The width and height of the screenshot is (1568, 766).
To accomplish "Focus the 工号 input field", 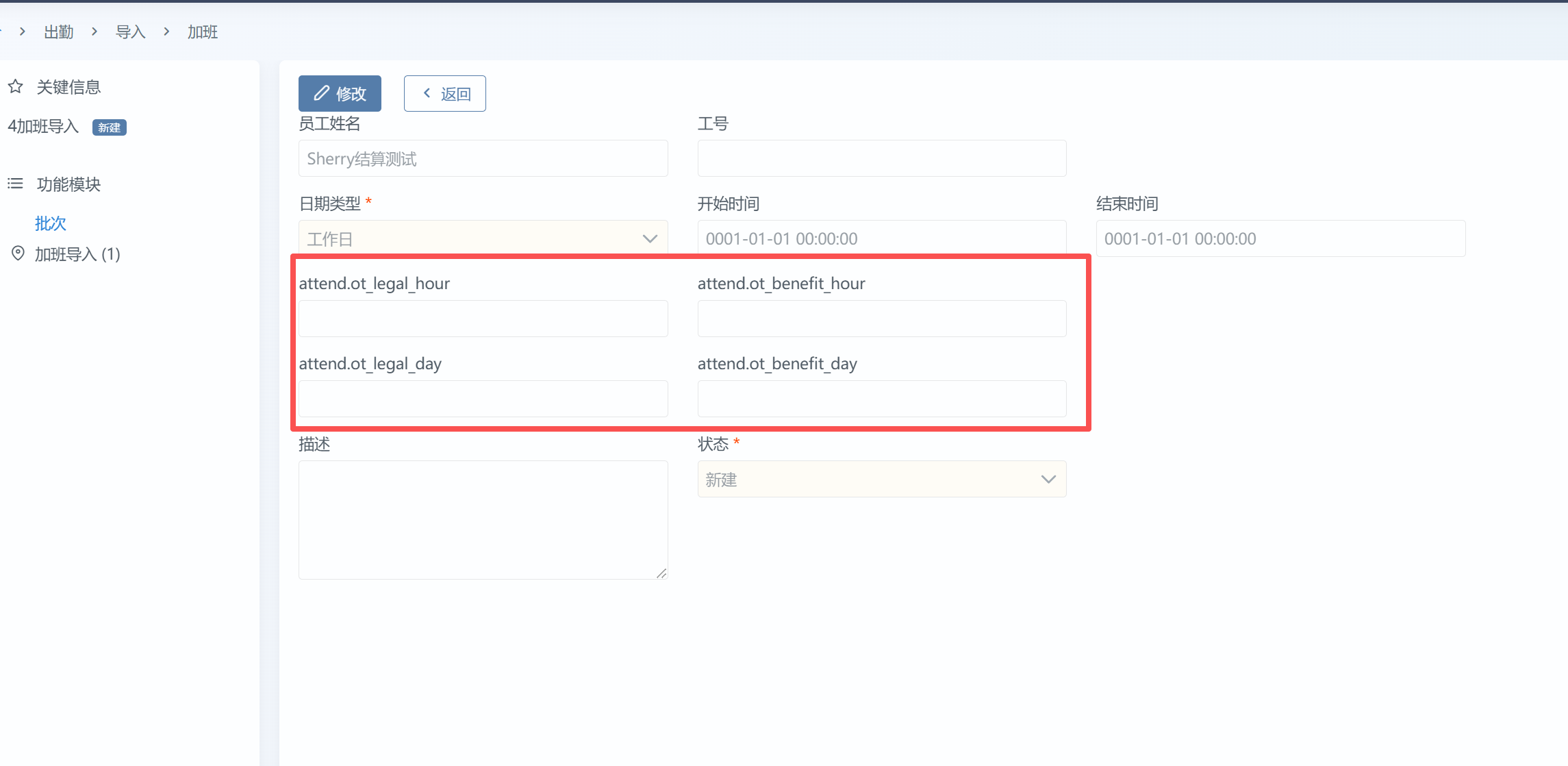I will point(881,159).
